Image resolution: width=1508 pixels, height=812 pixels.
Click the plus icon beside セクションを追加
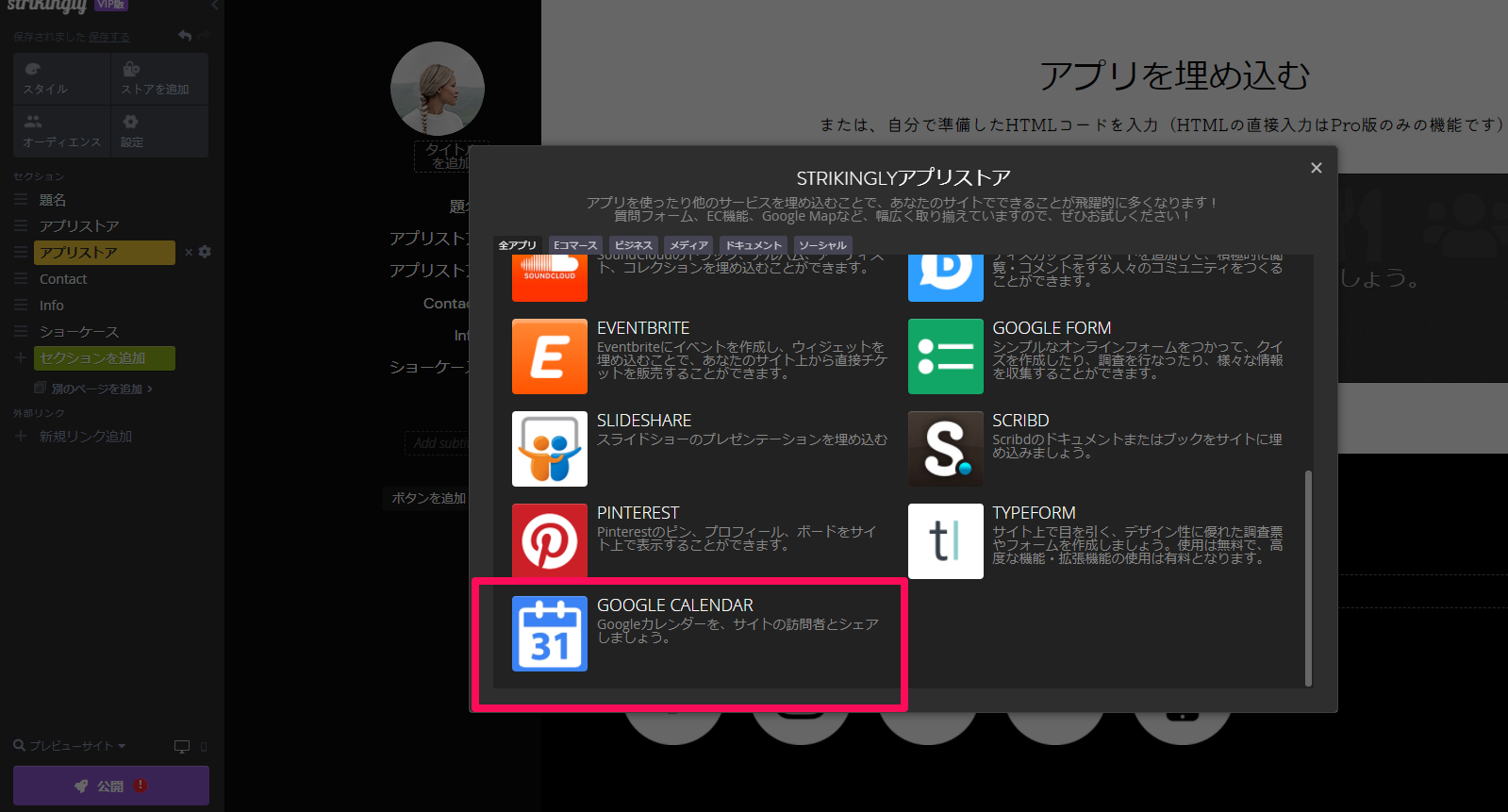pyautogui.click(x=21, y=358)
